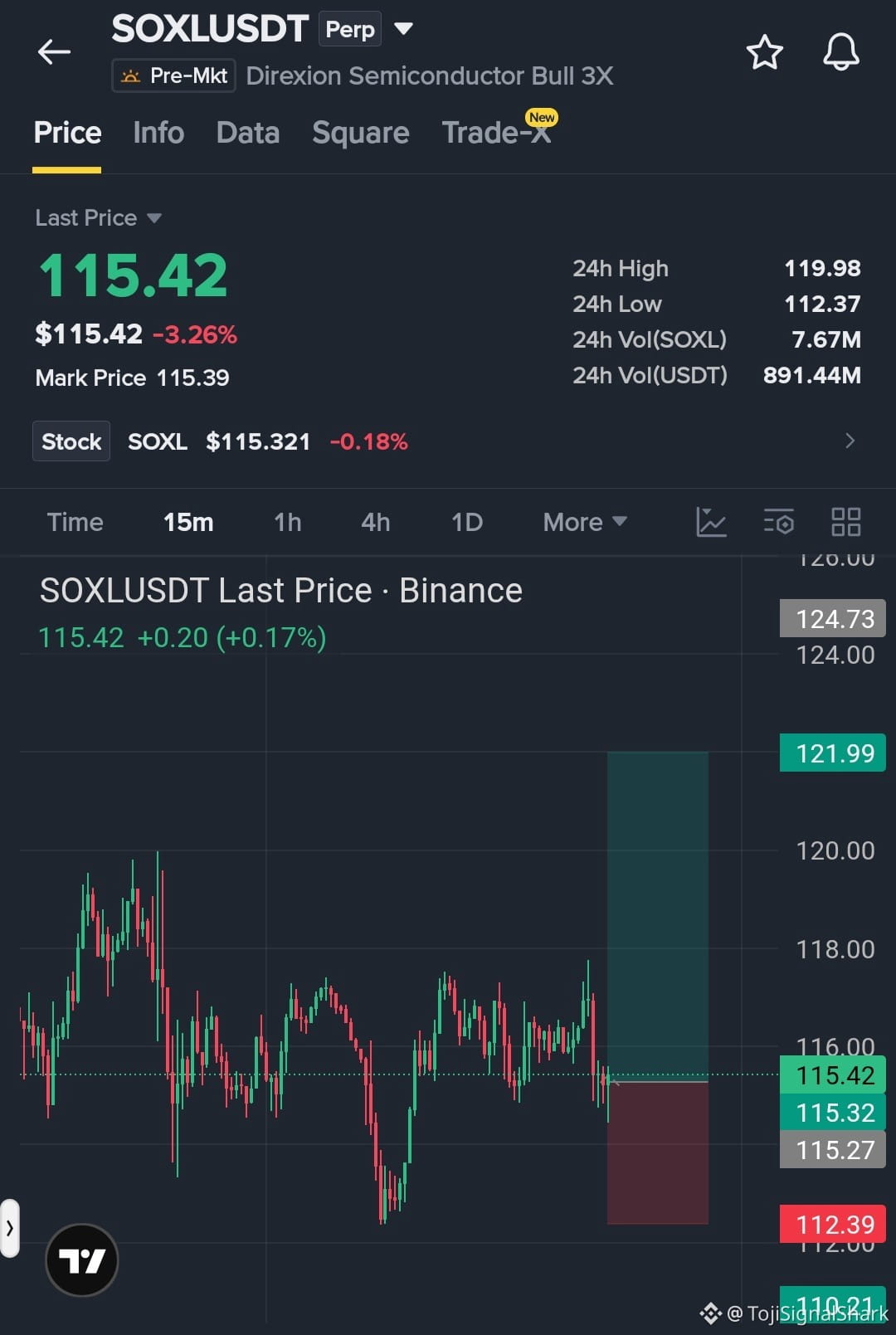This screenshot has height=1335, width=896.
Task: Tap the Perp contract label
Action: (x=350, y=29)
